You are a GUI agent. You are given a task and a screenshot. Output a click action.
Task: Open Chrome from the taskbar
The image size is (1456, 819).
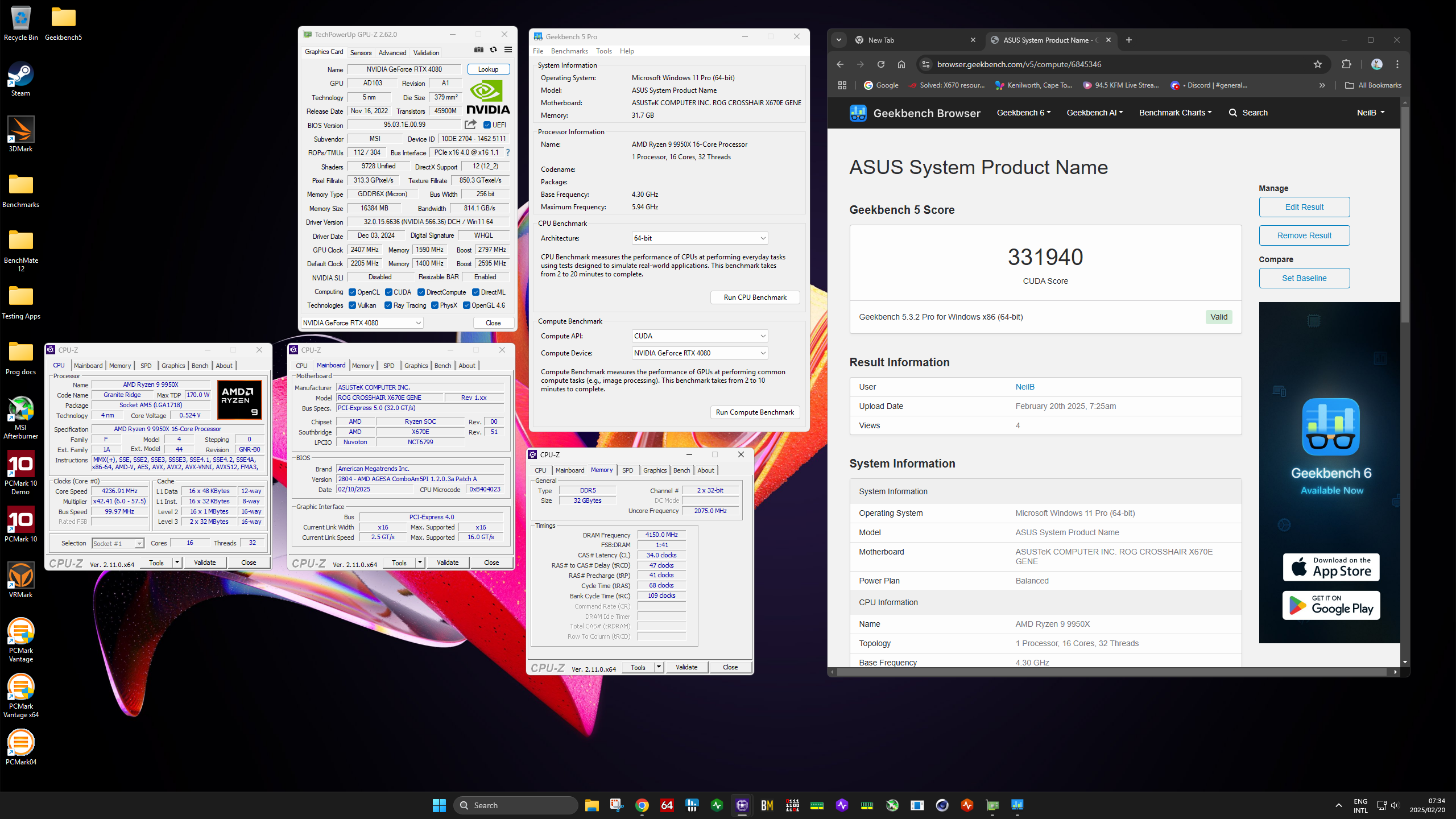pyautogui.click(x=642, y=805)
